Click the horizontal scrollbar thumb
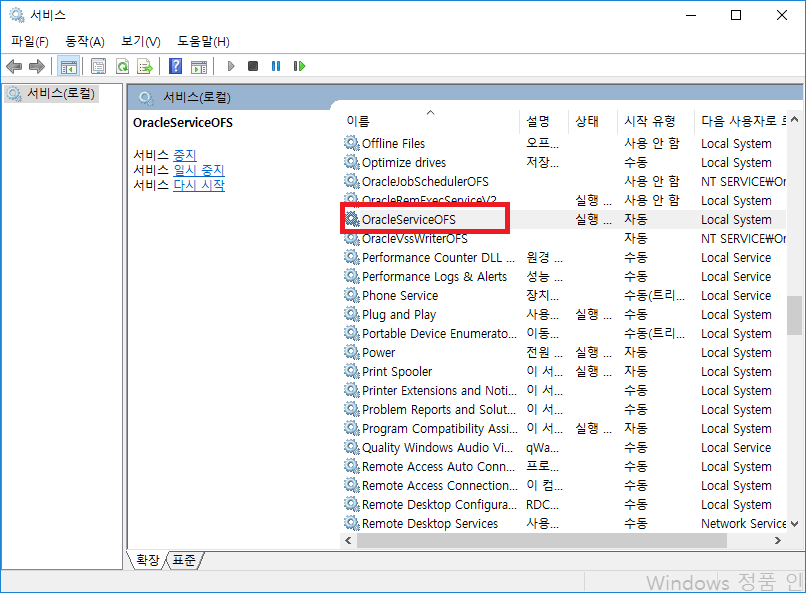This screenshot has width=806, height=593. tap(542, 541)
